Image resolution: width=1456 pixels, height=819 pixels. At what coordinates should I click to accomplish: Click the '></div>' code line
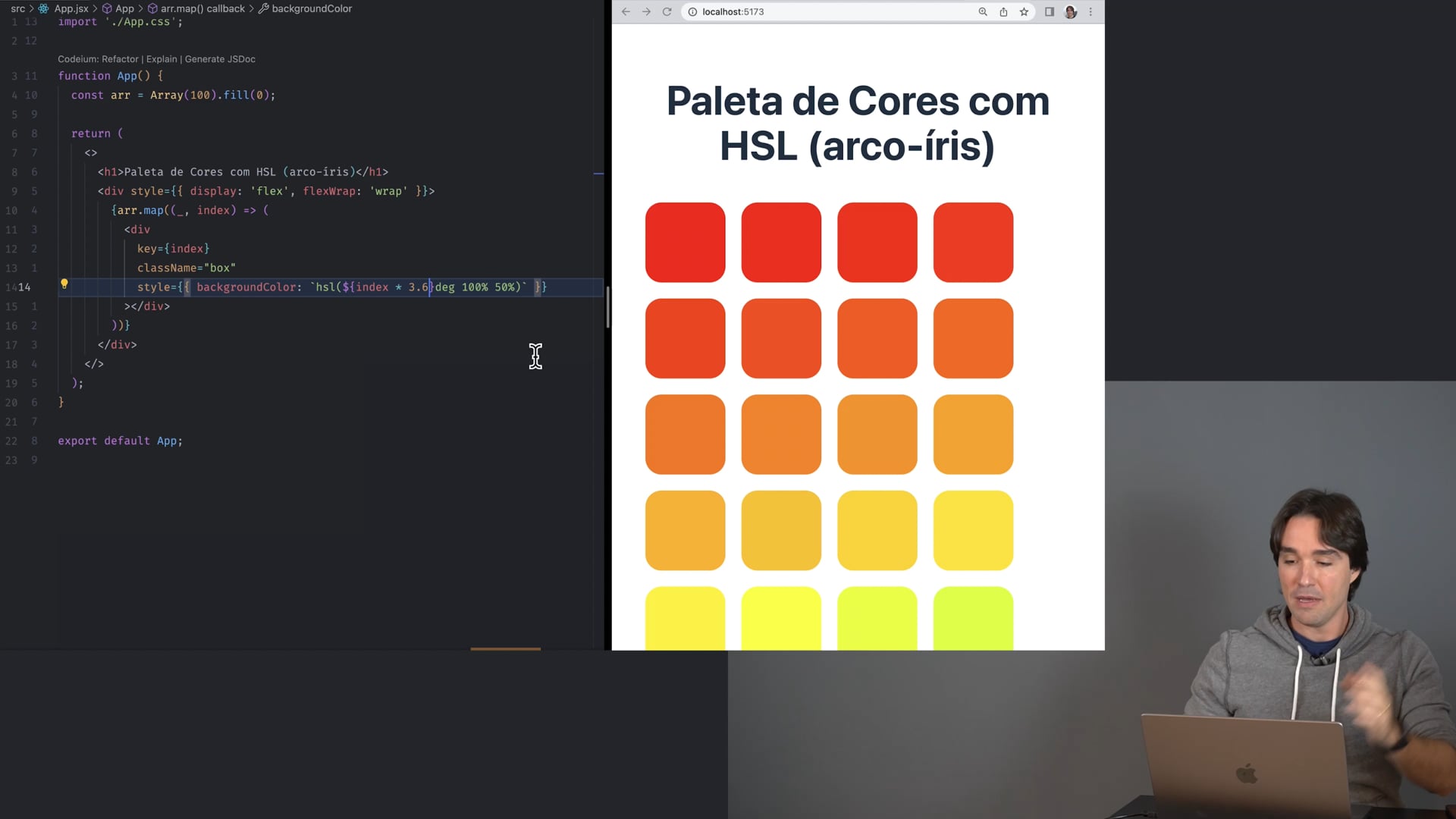(x=147, y=306)
